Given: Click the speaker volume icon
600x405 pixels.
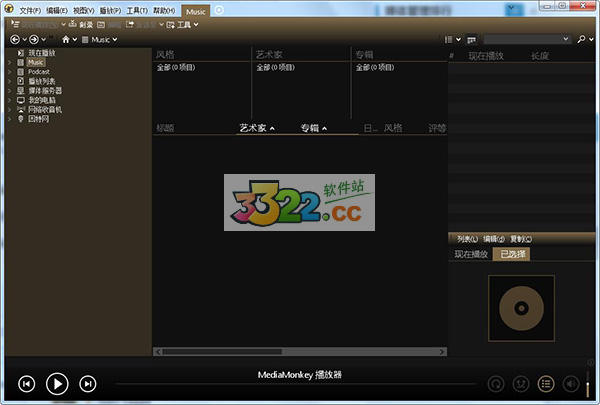Looking at the screenshot, I should click(x=571, y=383).
